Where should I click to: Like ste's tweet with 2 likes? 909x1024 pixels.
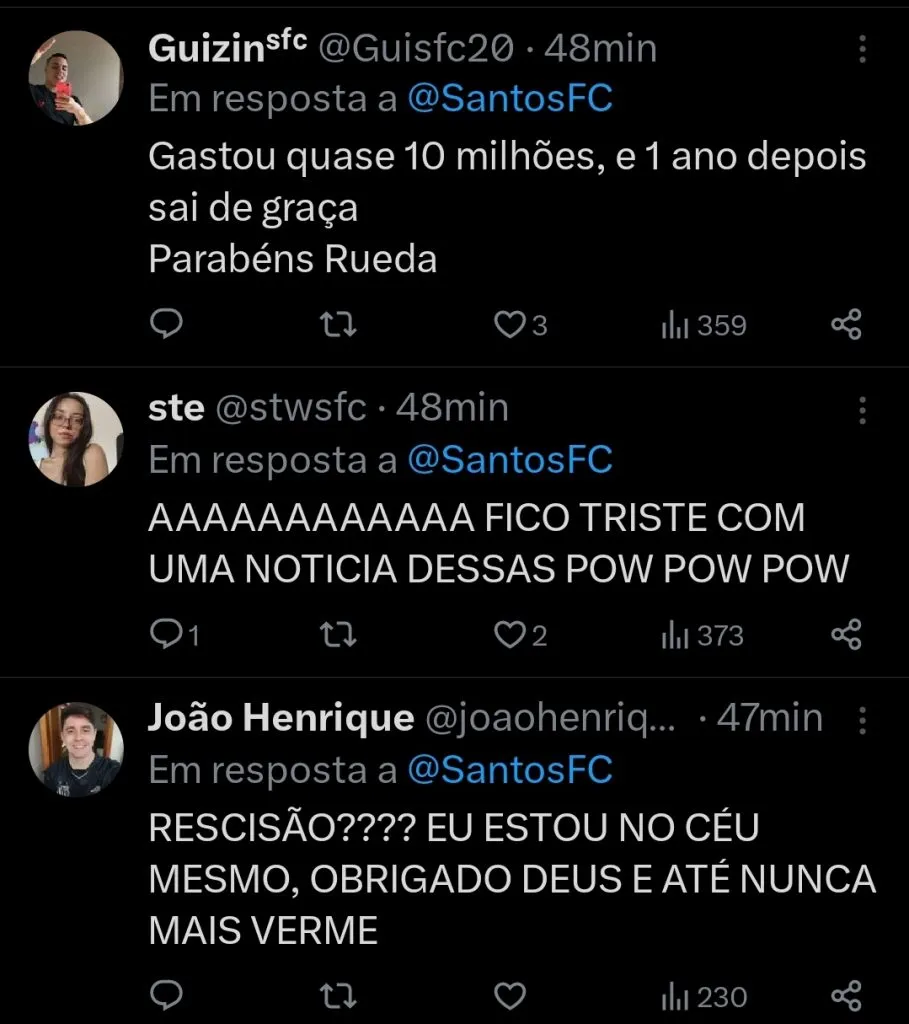pyautogui.click(x=511, y=635)
